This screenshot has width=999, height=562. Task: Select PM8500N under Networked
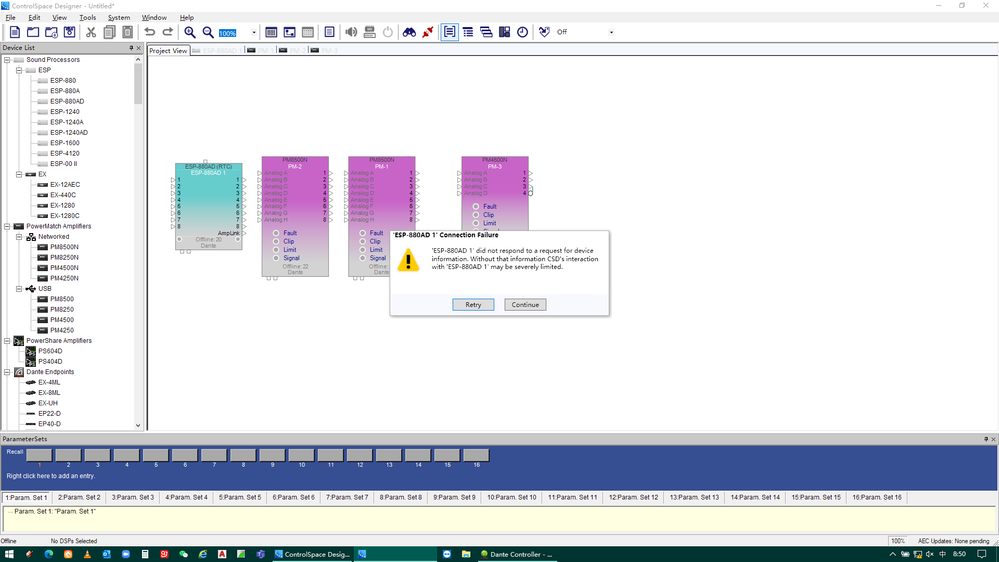click(64, 247)
